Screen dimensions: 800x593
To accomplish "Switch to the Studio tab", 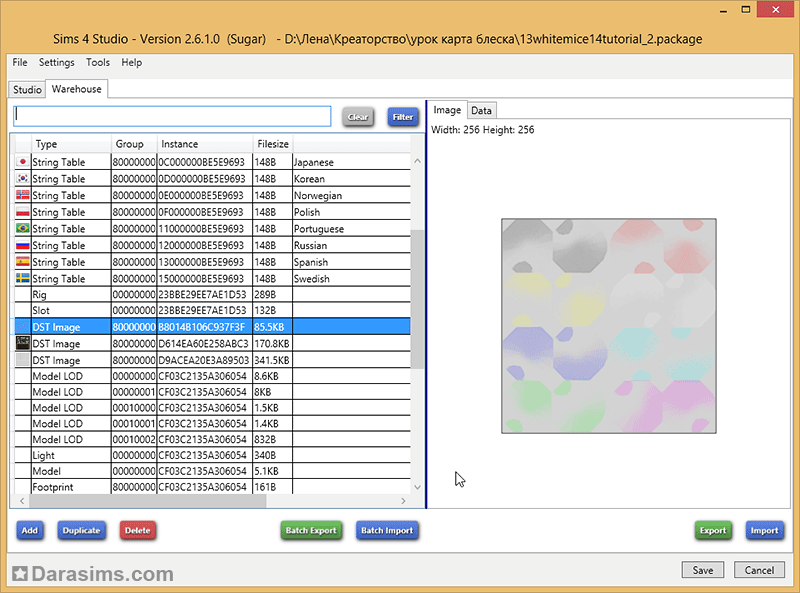I will (27, 89).
